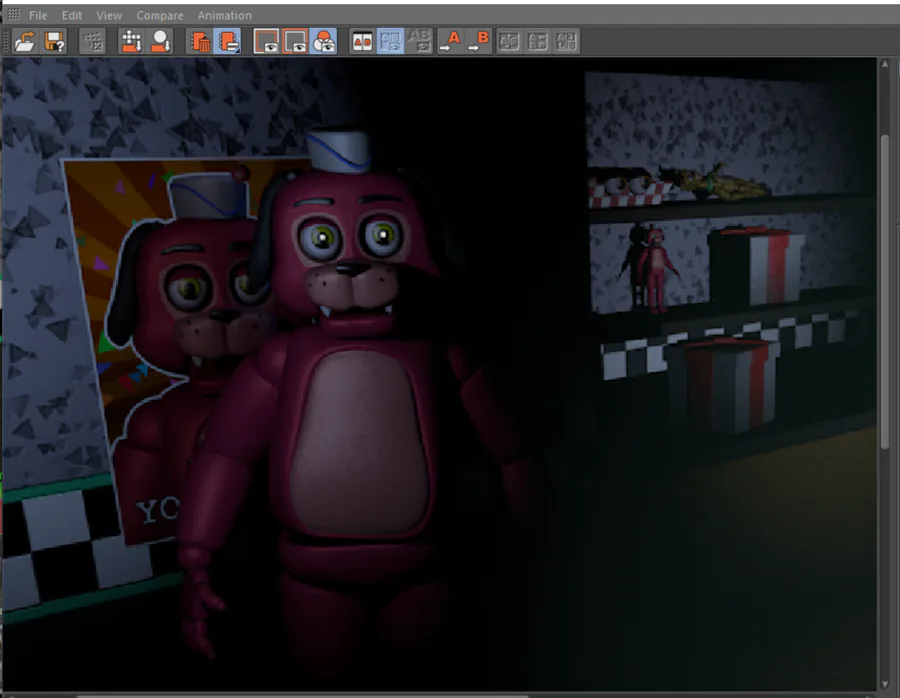Click the vertical scrollbar up arrow
The width and height of the screenshot is (900, 698).
tap(885, 64)
